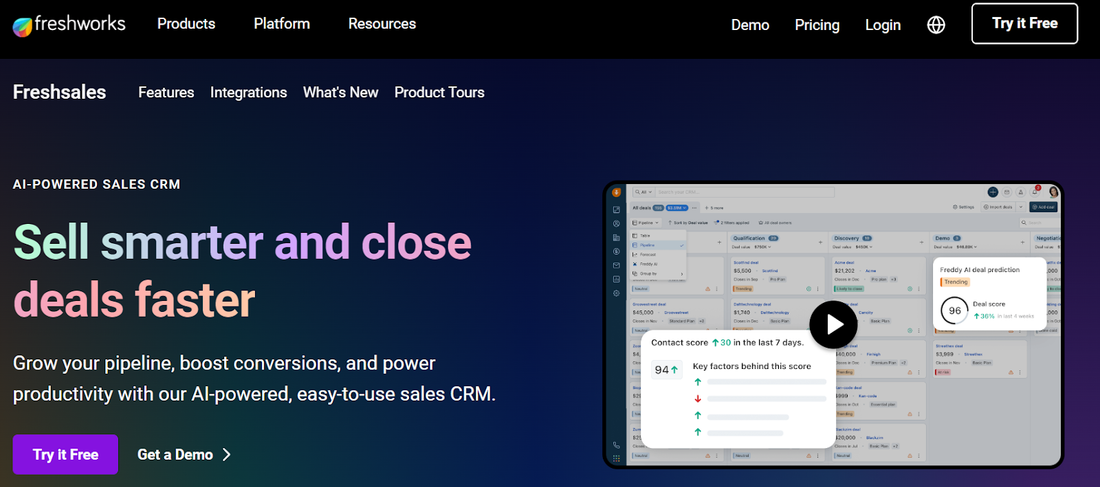Click the Freshworks logo

(x=69, y=25)
